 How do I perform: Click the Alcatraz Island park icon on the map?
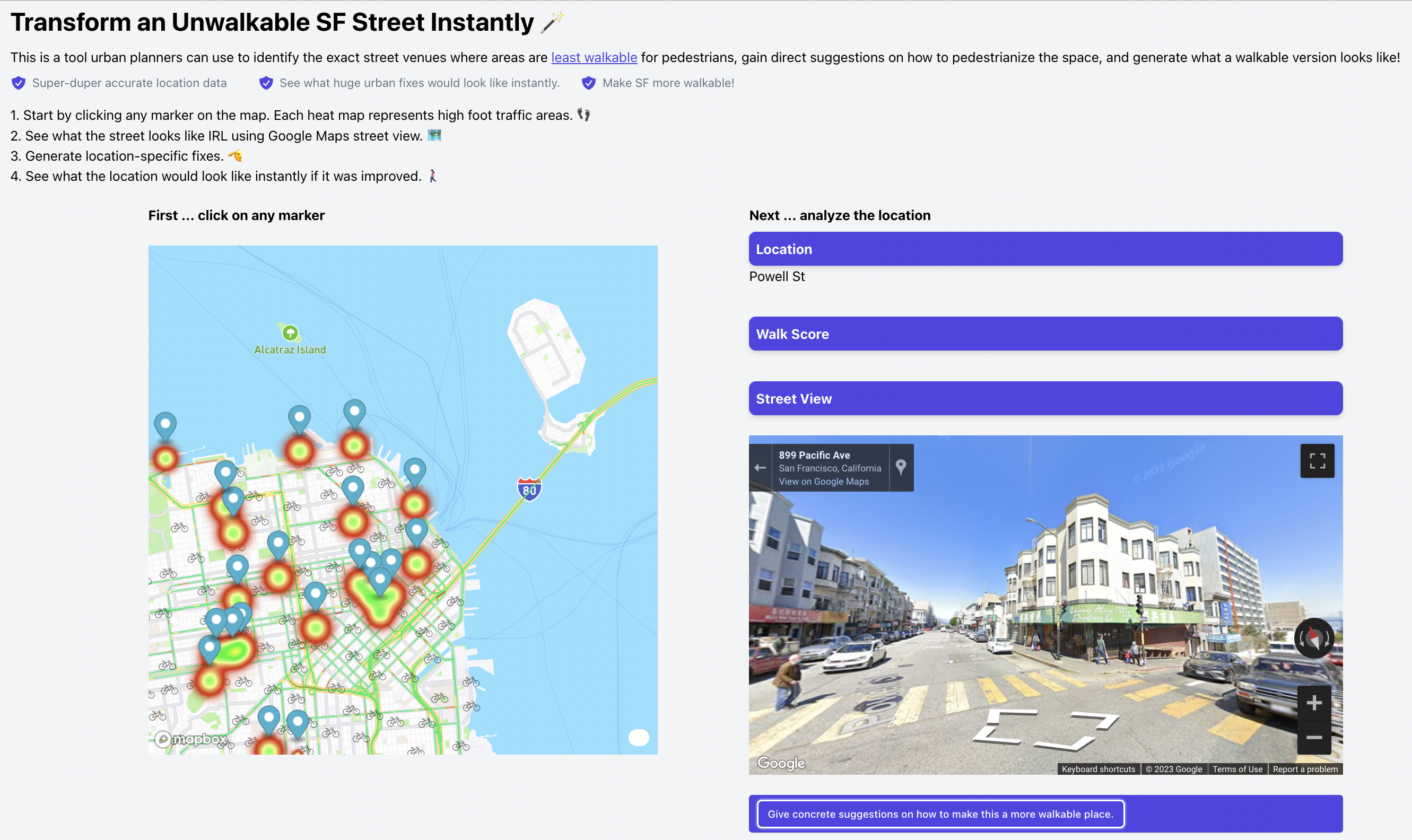click(x=290, y=333)
